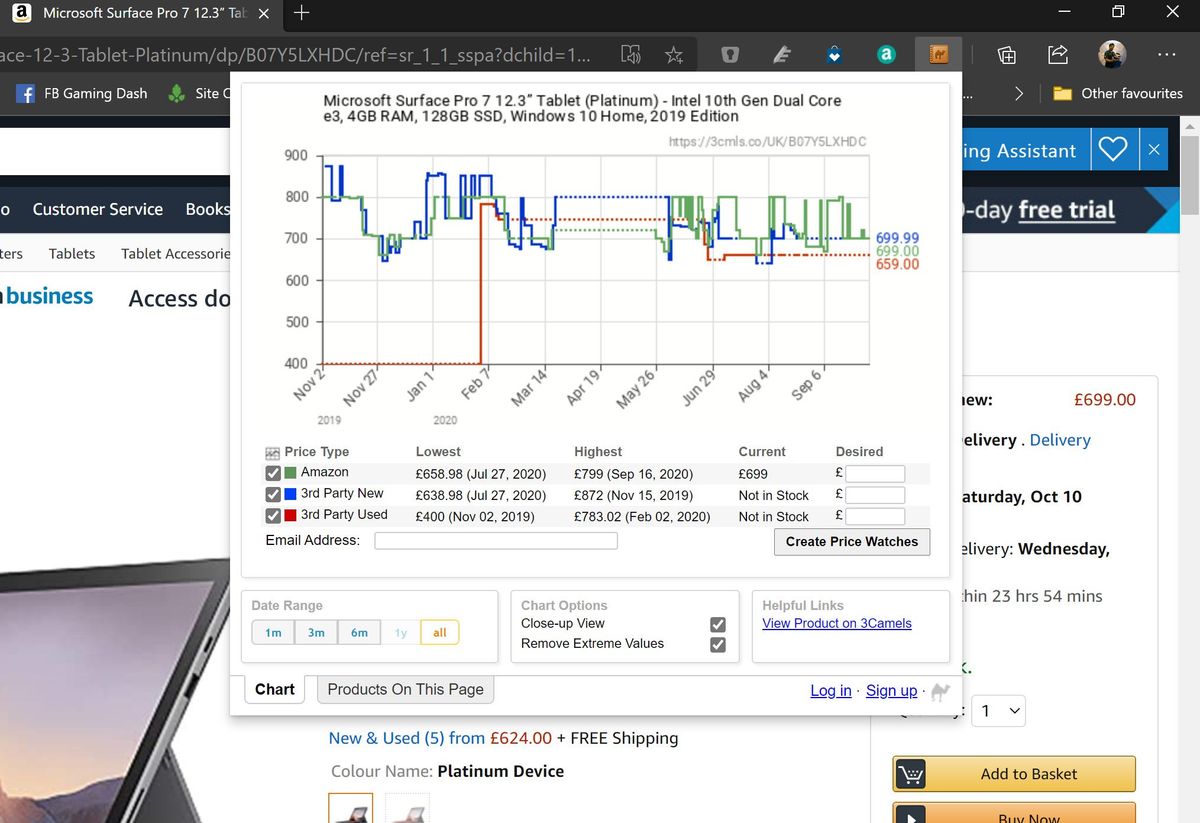The image size is (1200, 823).
Task: Open Collections in the browser toolbar
Action: point(1006,55)
